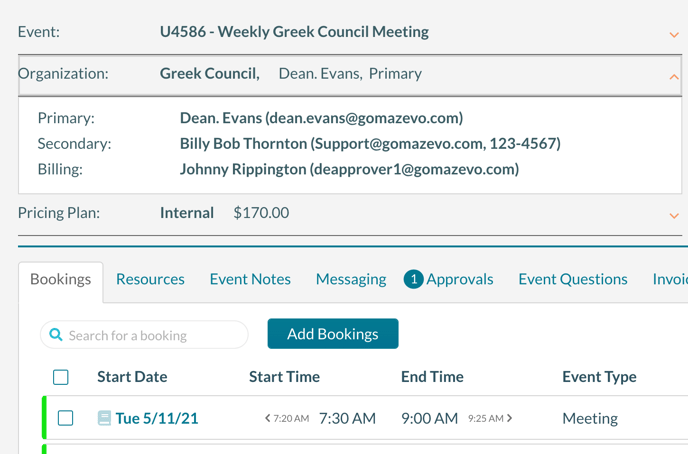The height and width of the screenshot is (454, 688).
Task: Click the Approvals count badge showing 1
Action: [413, 279]
